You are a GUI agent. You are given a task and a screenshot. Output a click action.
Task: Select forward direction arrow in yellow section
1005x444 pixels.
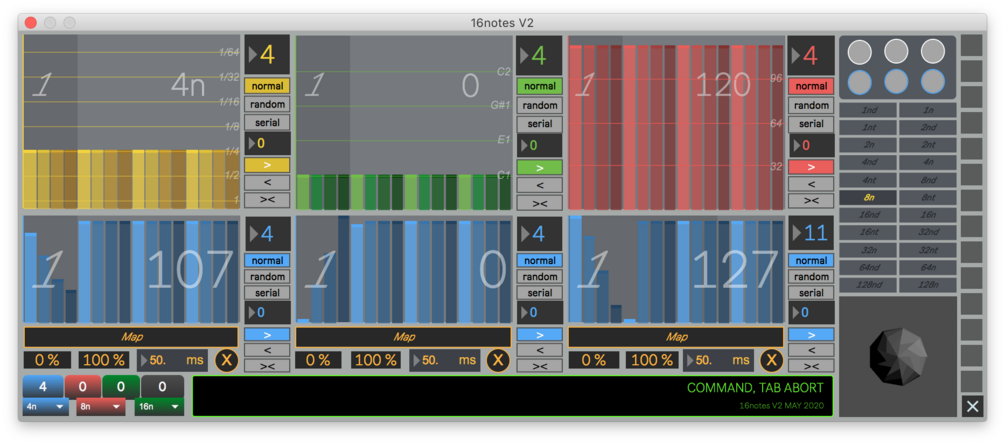tap(267, 165)
